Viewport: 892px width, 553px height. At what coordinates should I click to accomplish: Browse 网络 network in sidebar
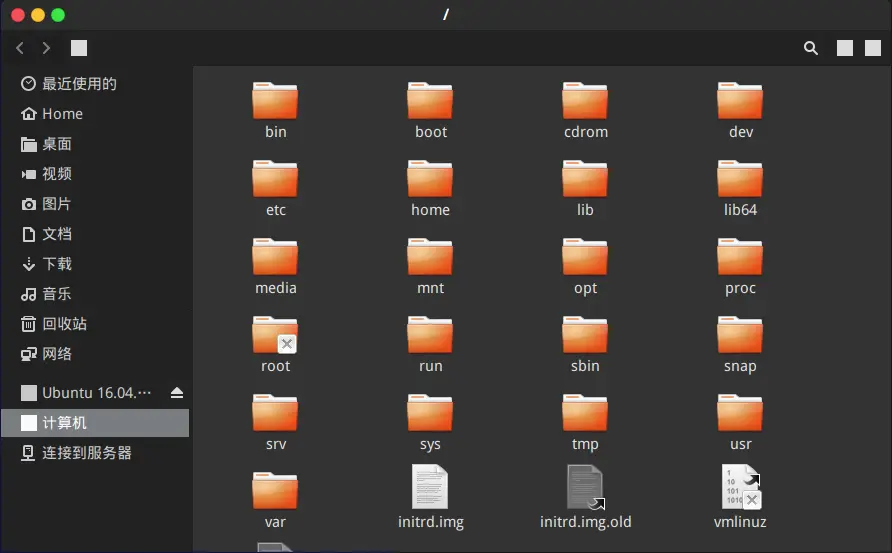96,354
